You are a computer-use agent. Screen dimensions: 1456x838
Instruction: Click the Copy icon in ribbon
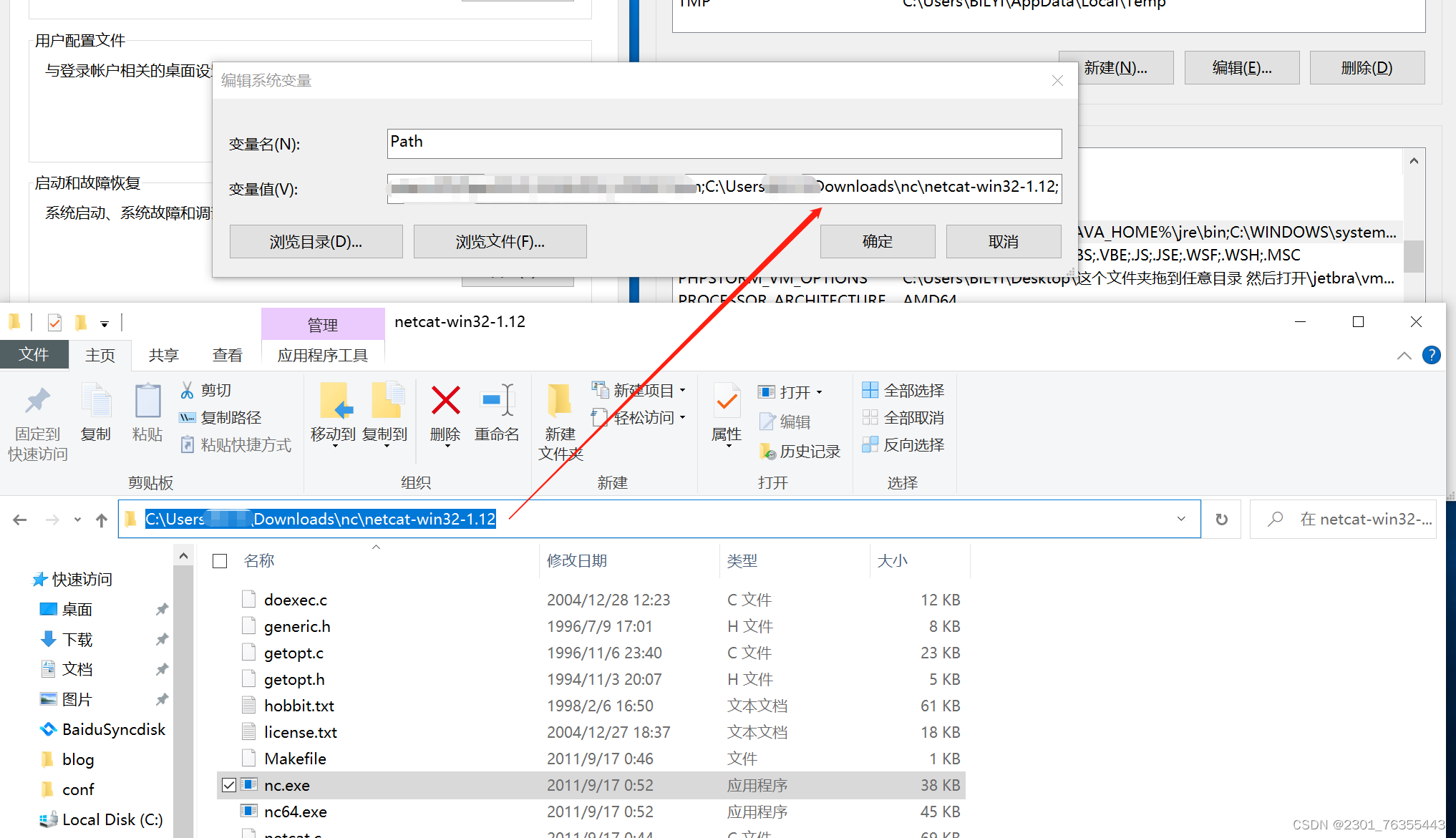click(x=96, y=401)
